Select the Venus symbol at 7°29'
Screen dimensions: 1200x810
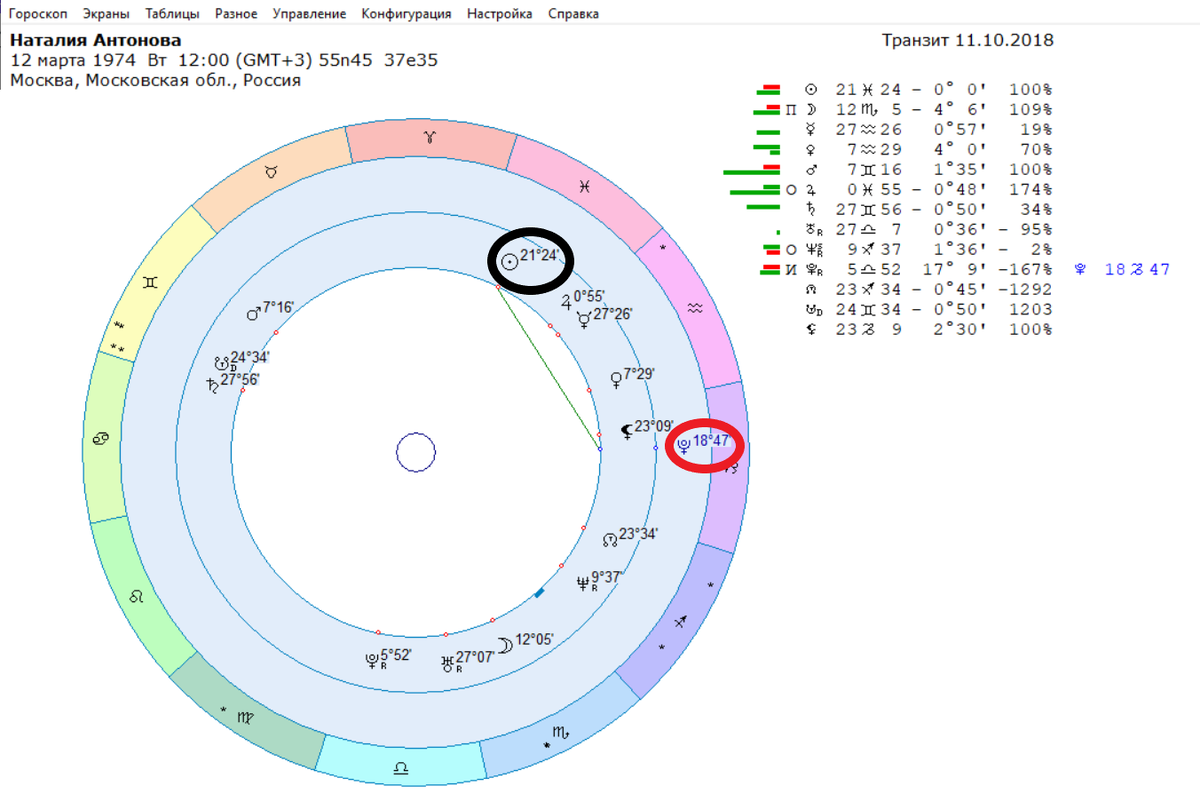click(x=616, y=378)
